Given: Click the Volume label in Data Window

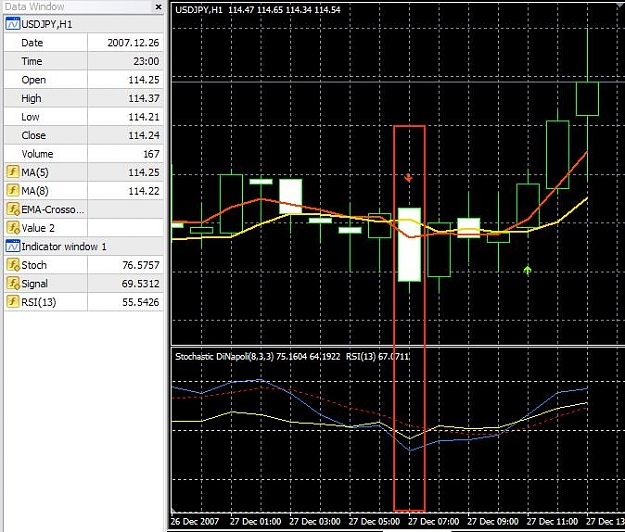Looking at the screenshot, I should pyautogui.click(x=37, y=154).
